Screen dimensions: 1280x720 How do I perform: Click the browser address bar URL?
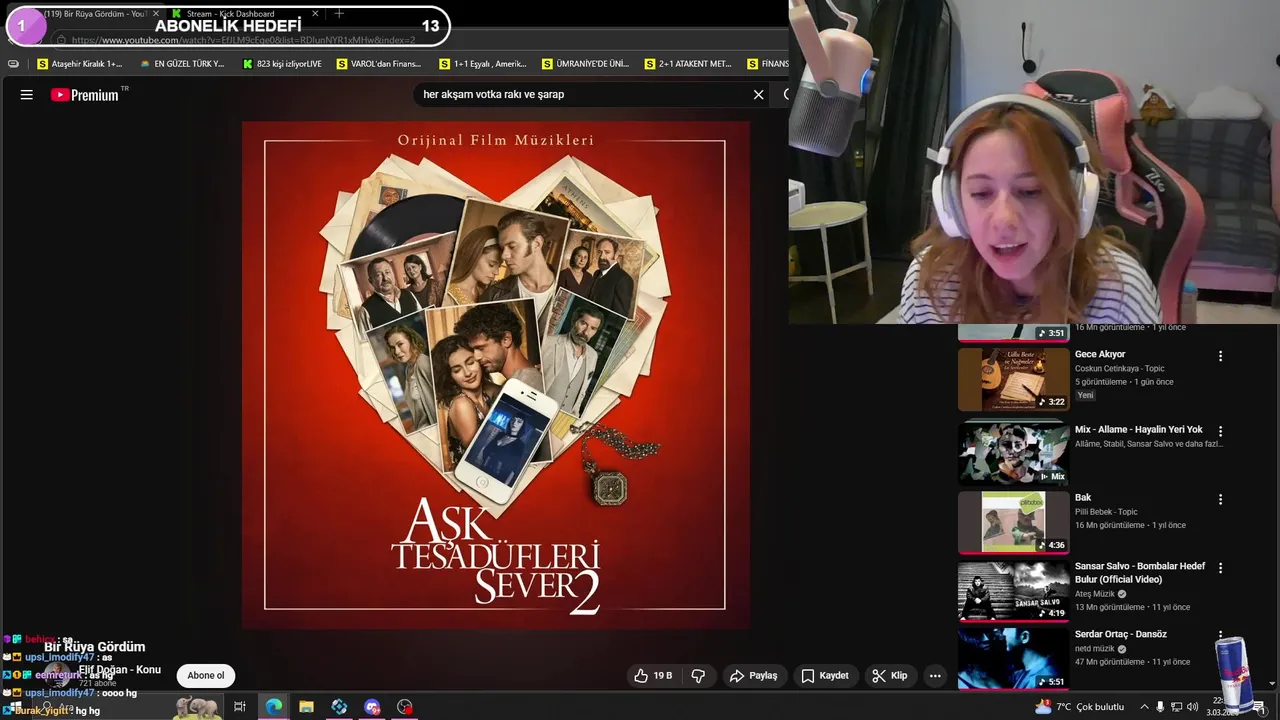point(243,40)
